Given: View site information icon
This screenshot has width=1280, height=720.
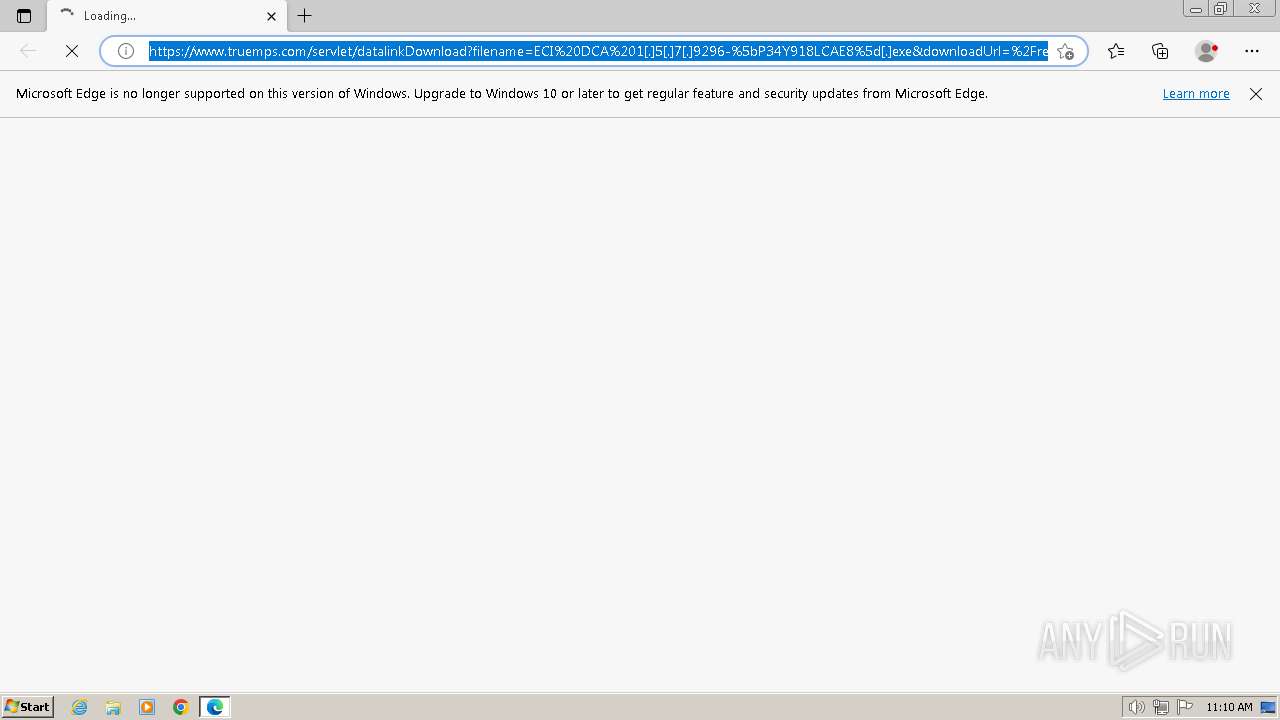Looking at the screenshot, I should coord(126,51).
